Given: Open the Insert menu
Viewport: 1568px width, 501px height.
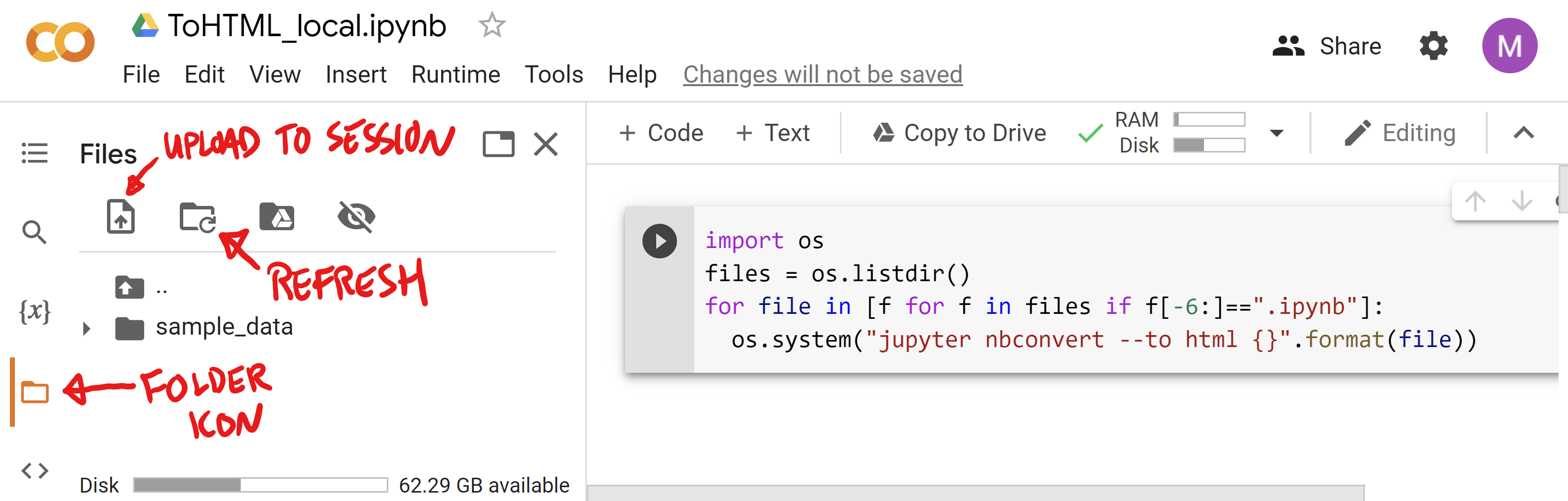Looking at the screenshot, I should (356, 74).
